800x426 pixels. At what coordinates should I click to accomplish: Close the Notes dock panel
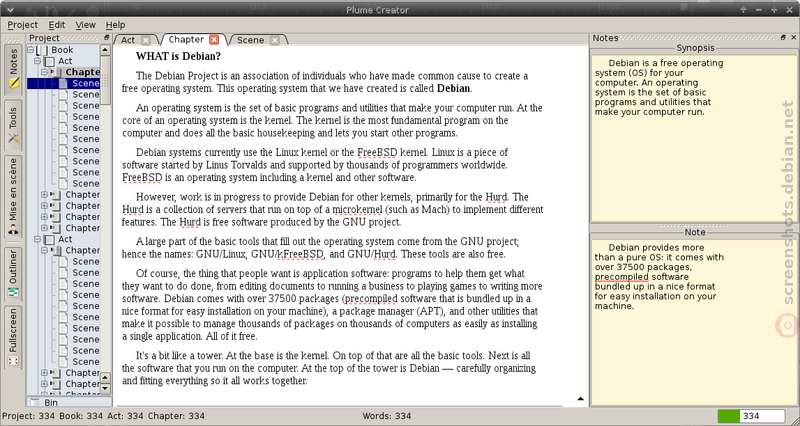coord(793,38)
